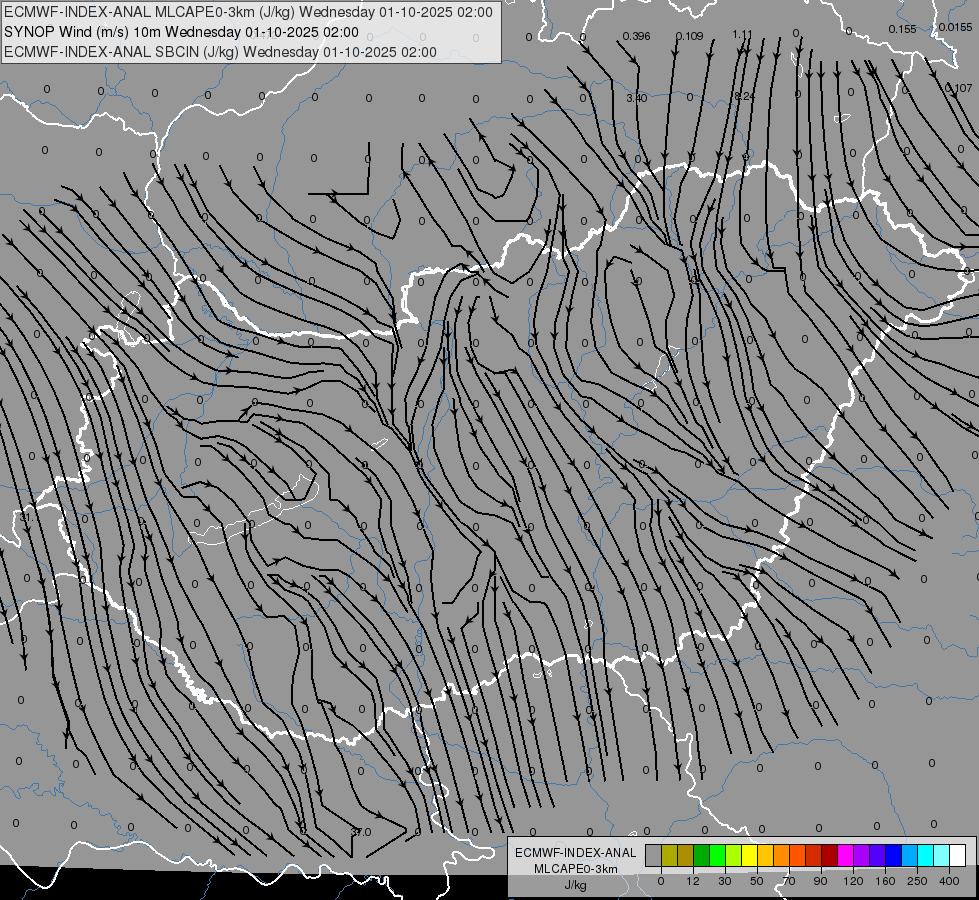Click the magenta legend swatch

845,855
